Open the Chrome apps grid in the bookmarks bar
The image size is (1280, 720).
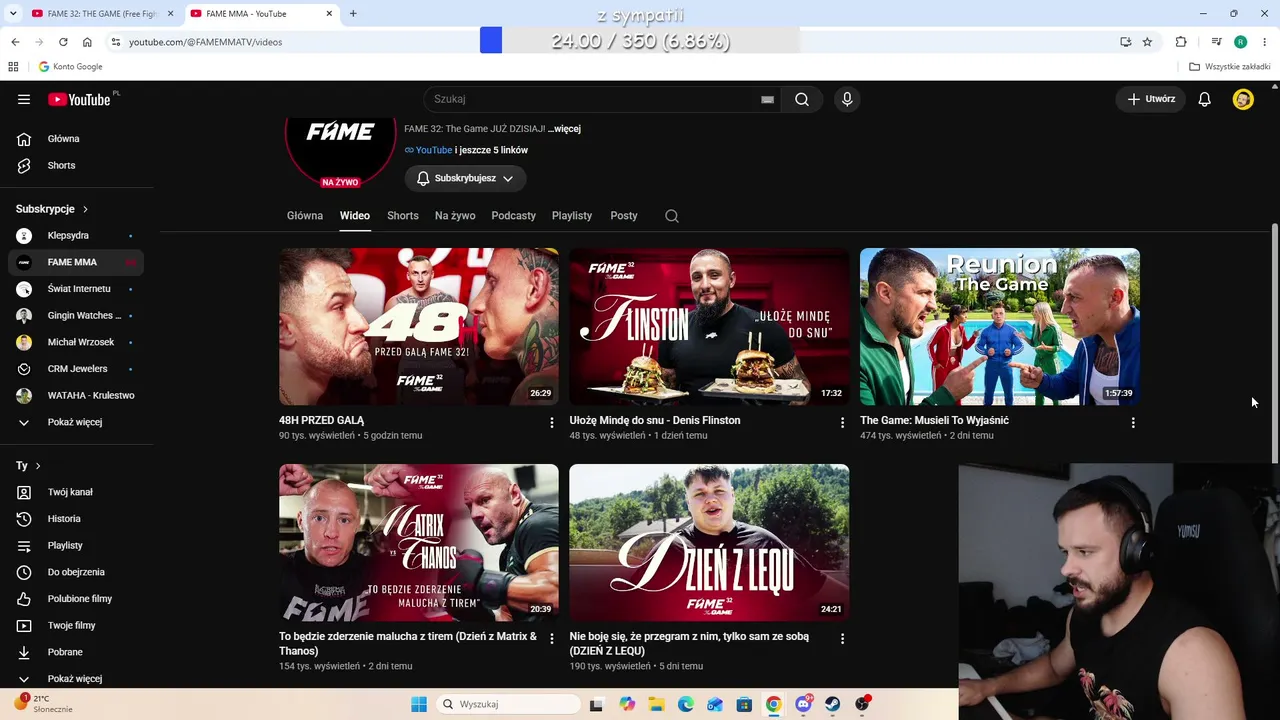point(13,67)
